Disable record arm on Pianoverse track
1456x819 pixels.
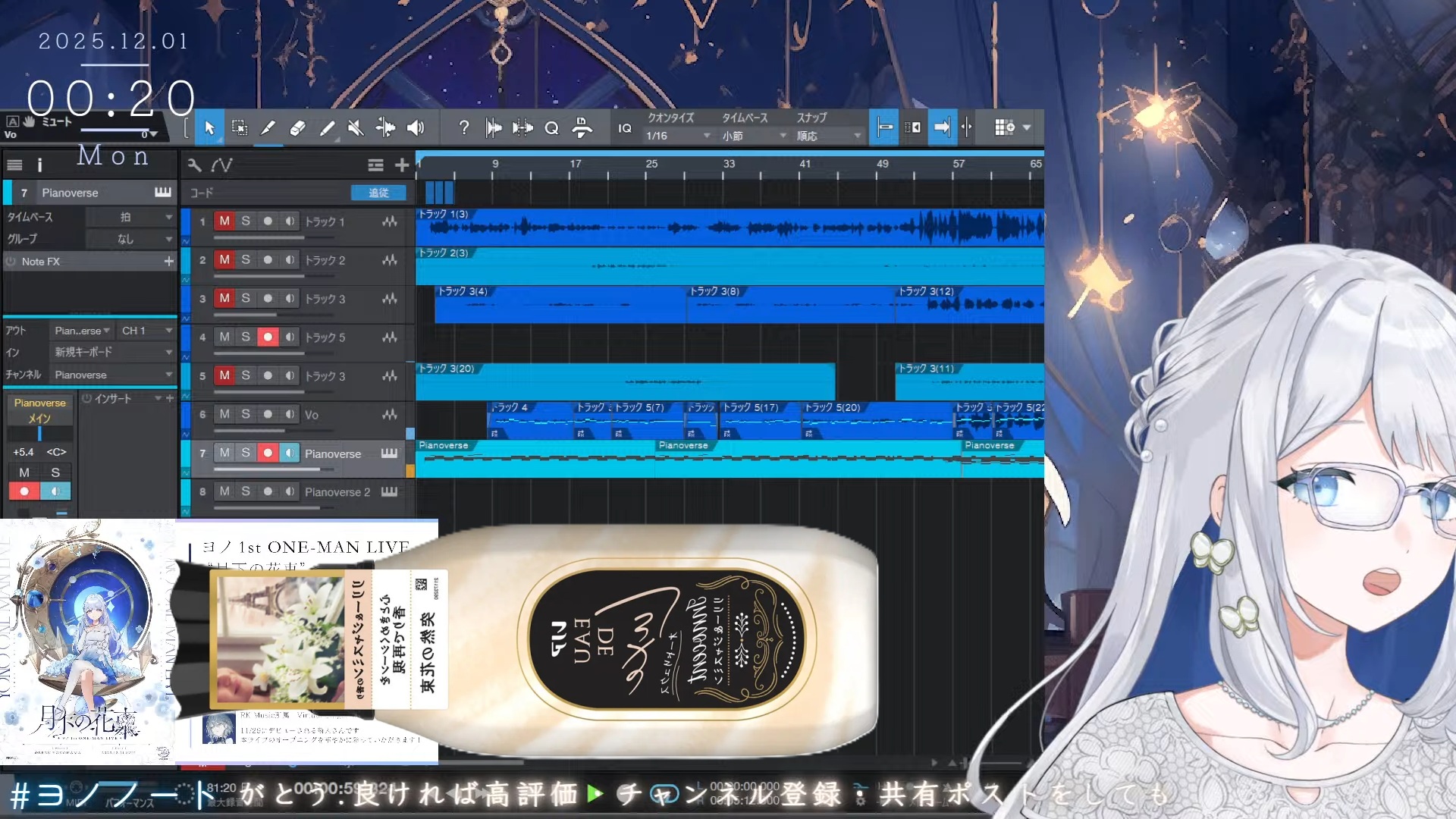(x=268, y=453)
